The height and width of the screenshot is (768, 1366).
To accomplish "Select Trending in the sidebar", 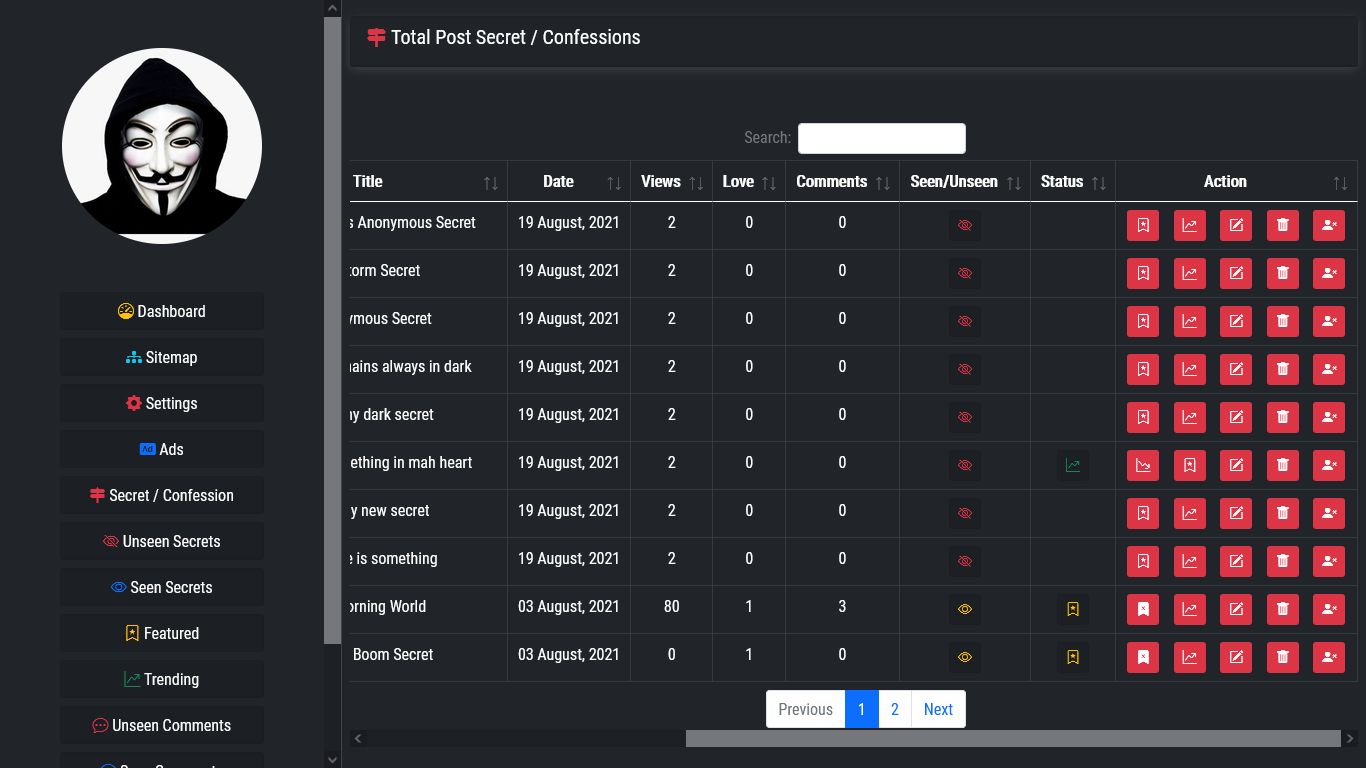I will click(x=161, y=679).
